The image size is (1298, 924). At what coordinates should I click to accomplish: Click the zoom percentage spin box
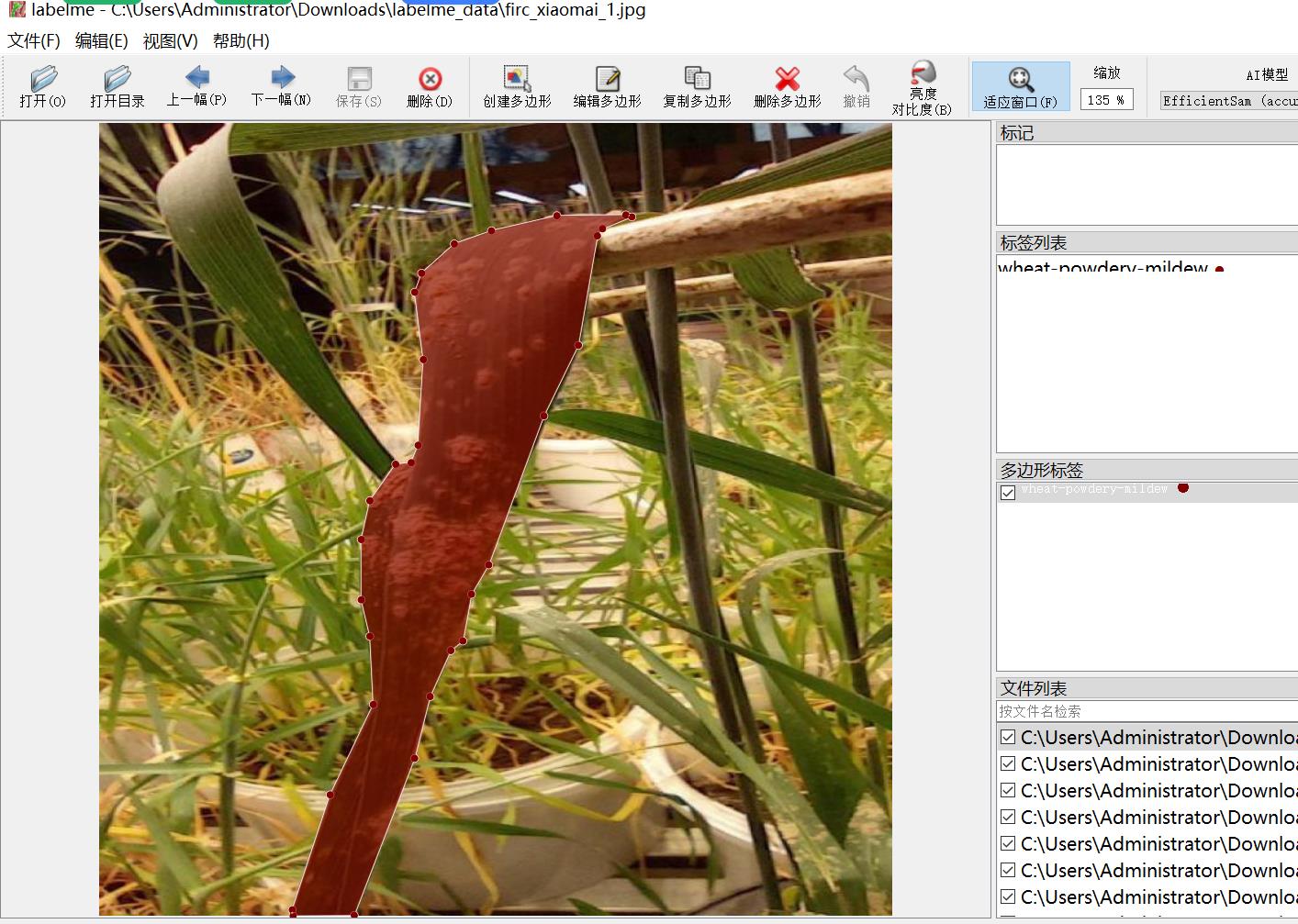(x=1105, y=100)
